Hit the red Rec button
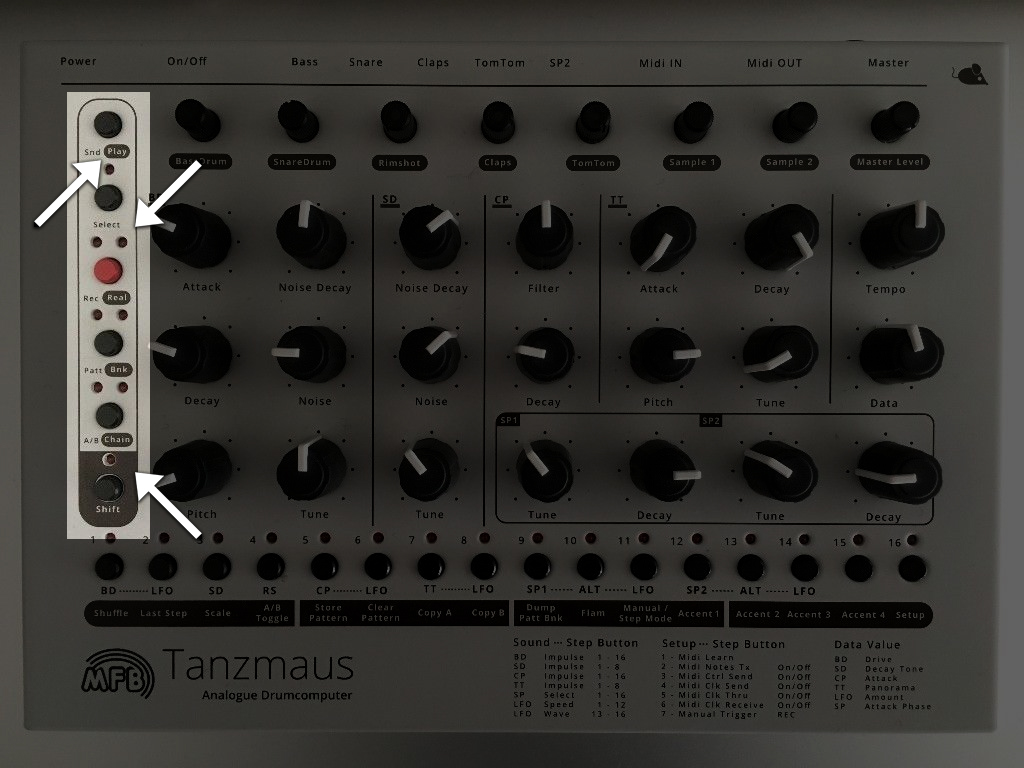Screen dimensions: 1024x768 (108, 270)
